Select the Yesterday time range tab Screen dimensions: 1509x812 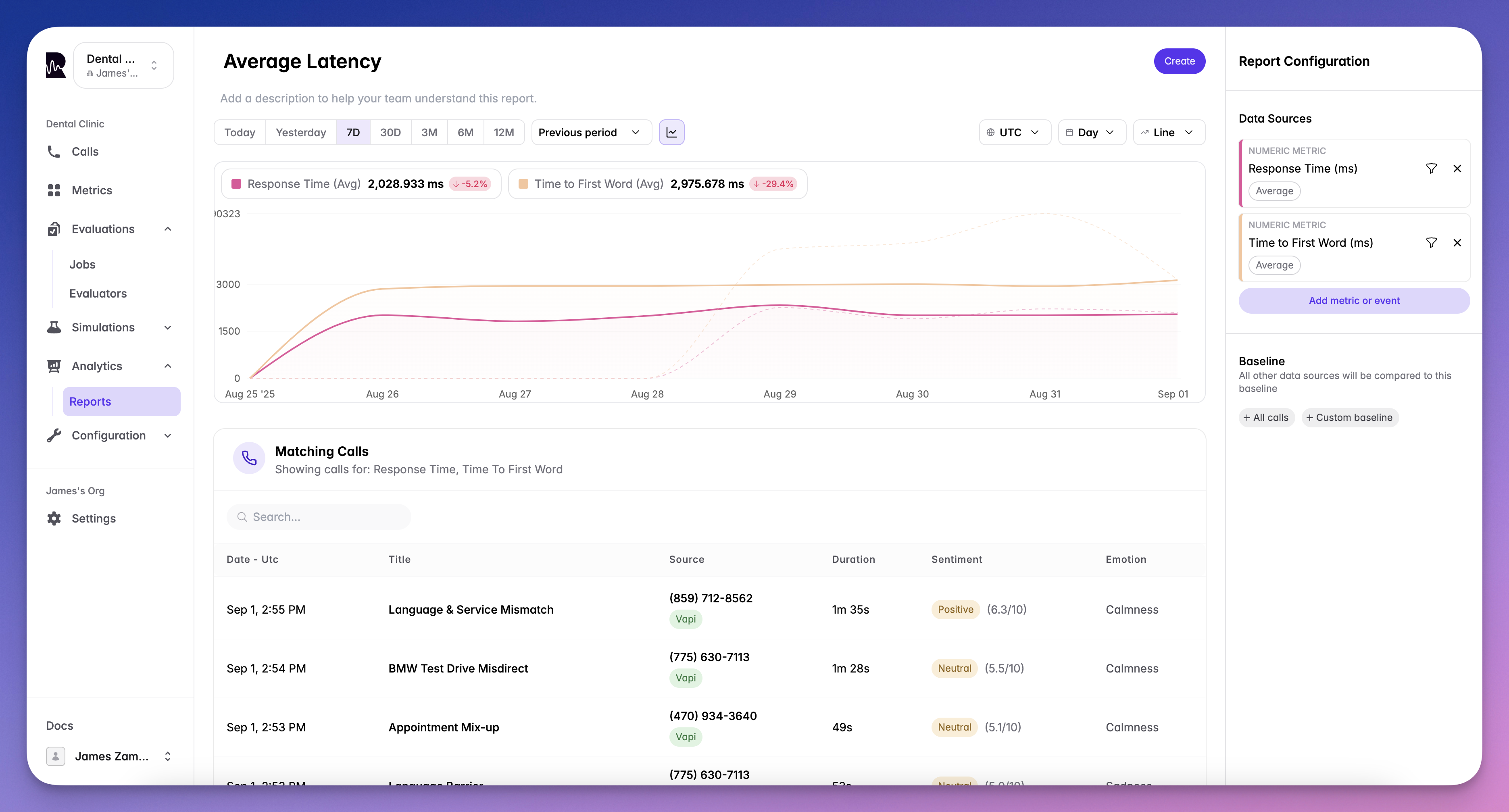click(x=300, y=132)
